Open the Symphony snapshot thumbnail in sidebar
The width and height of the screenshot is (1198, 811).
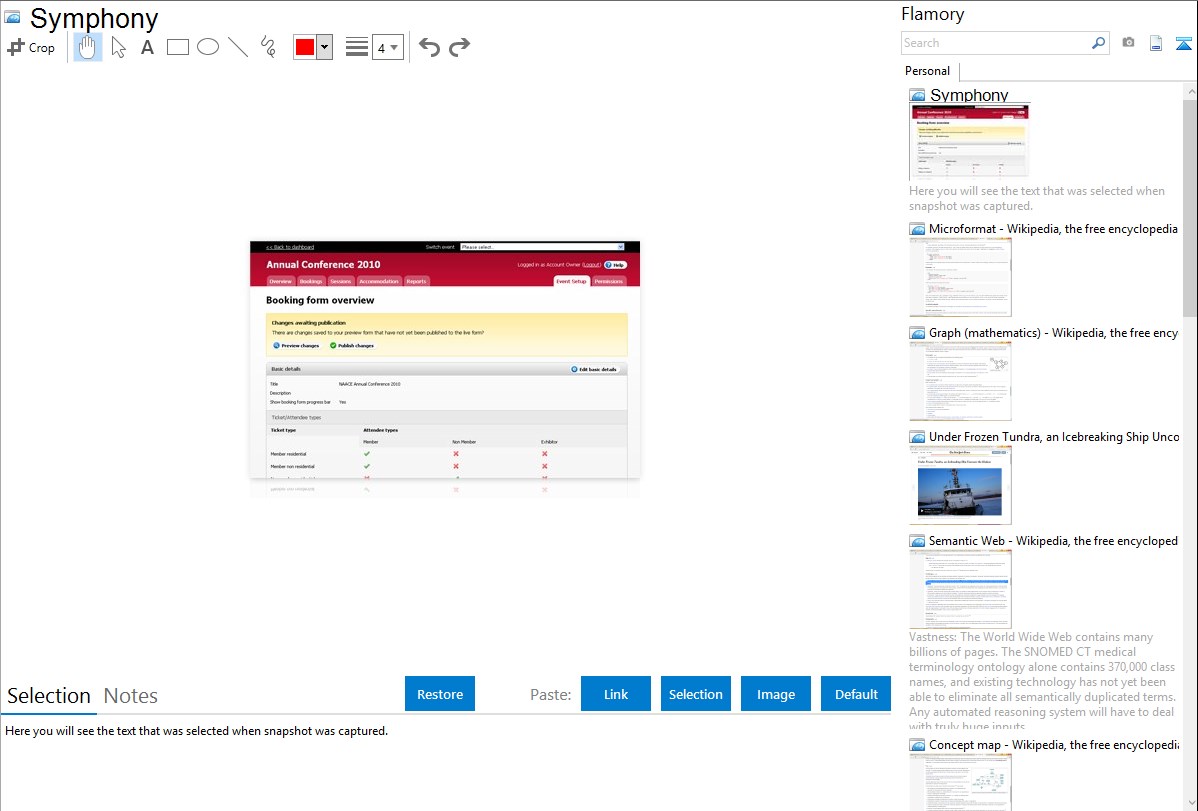[x=970, y=141]
